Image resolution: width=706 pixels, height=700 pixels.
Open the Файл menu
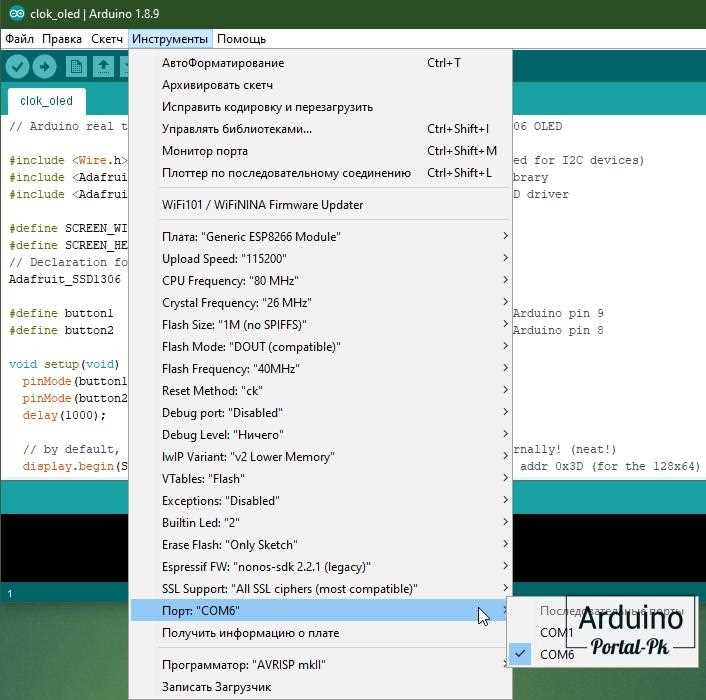click(19, 39)
